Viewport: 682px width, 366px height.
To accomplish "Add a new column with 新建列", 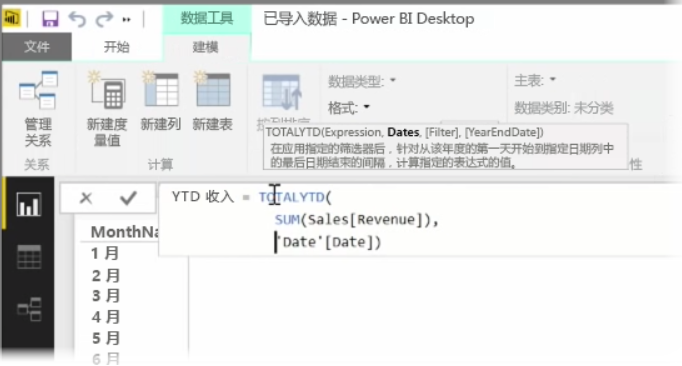I will [x=161, y=102].
